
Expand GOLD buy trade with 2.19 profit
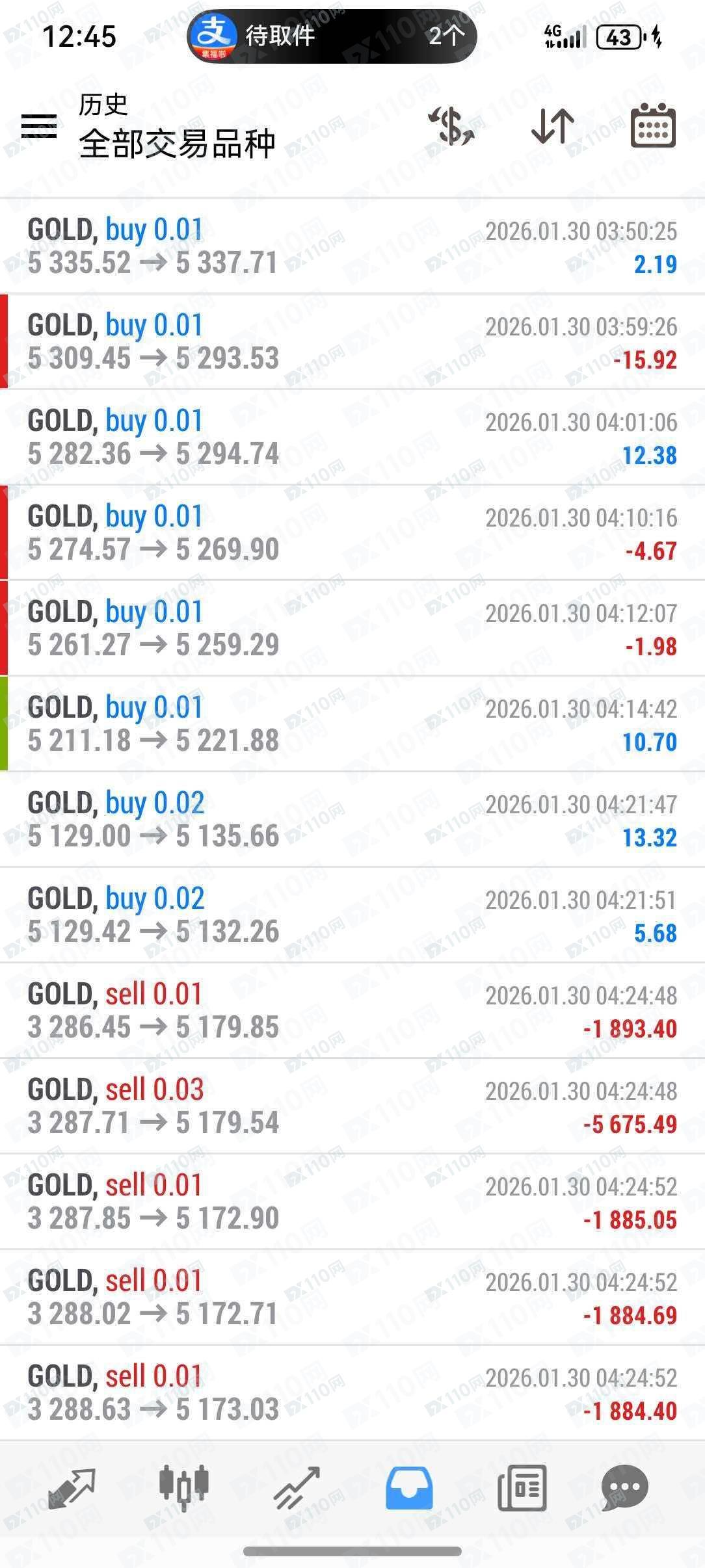pos(351,246)
